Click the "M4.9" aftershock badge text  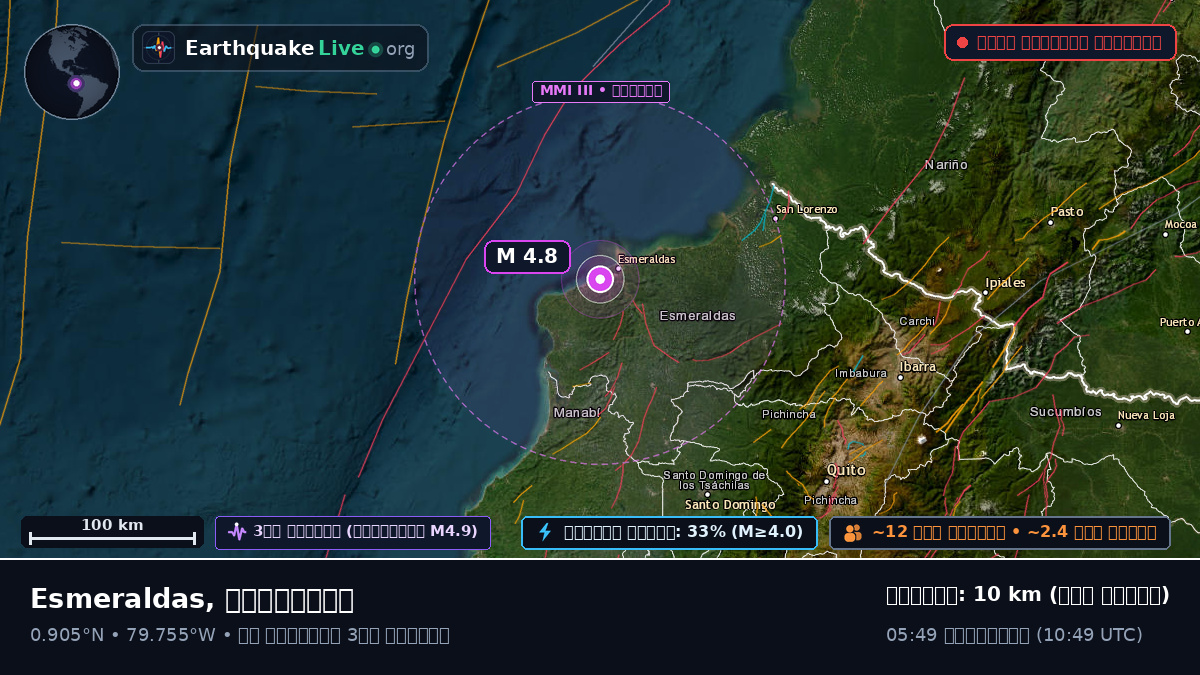pos(454,532)
